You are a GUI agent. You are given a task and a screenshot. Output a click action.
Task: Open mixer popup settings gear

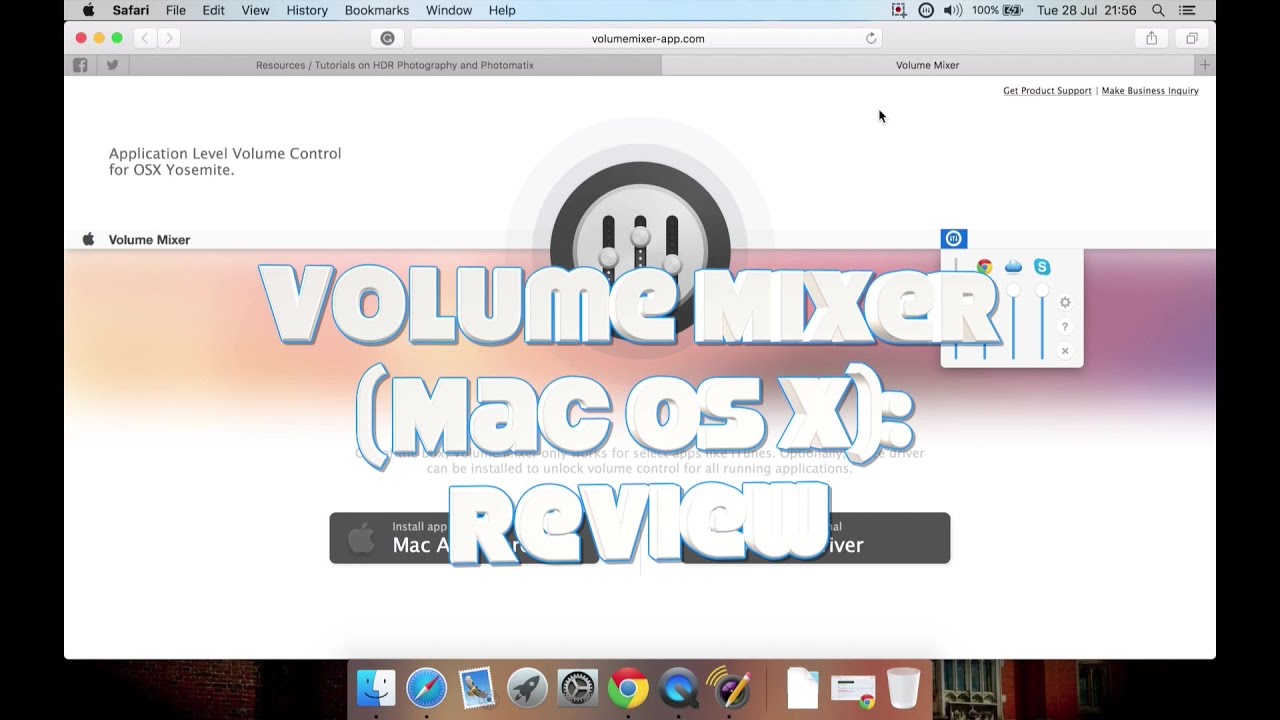coord(1065,302)
